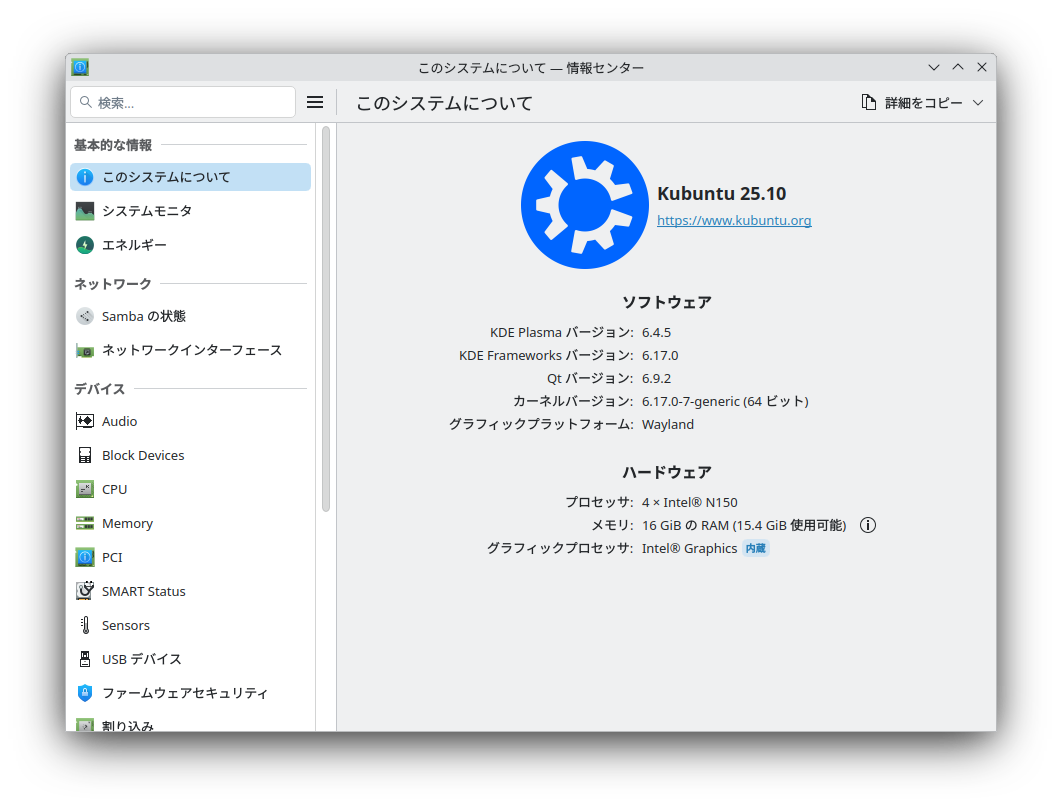
Task: Open the window options chevron in titlebar
Action: 933,67
